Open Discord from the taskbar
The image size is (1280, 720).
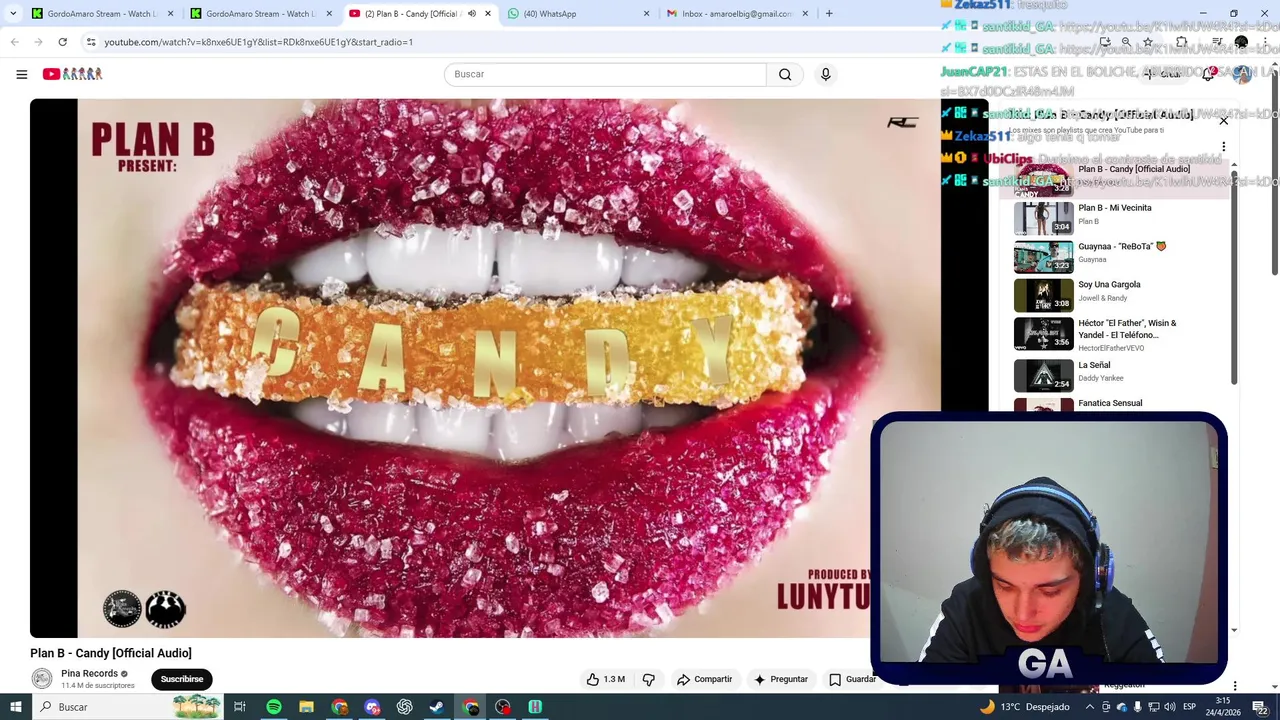point(372,707)
